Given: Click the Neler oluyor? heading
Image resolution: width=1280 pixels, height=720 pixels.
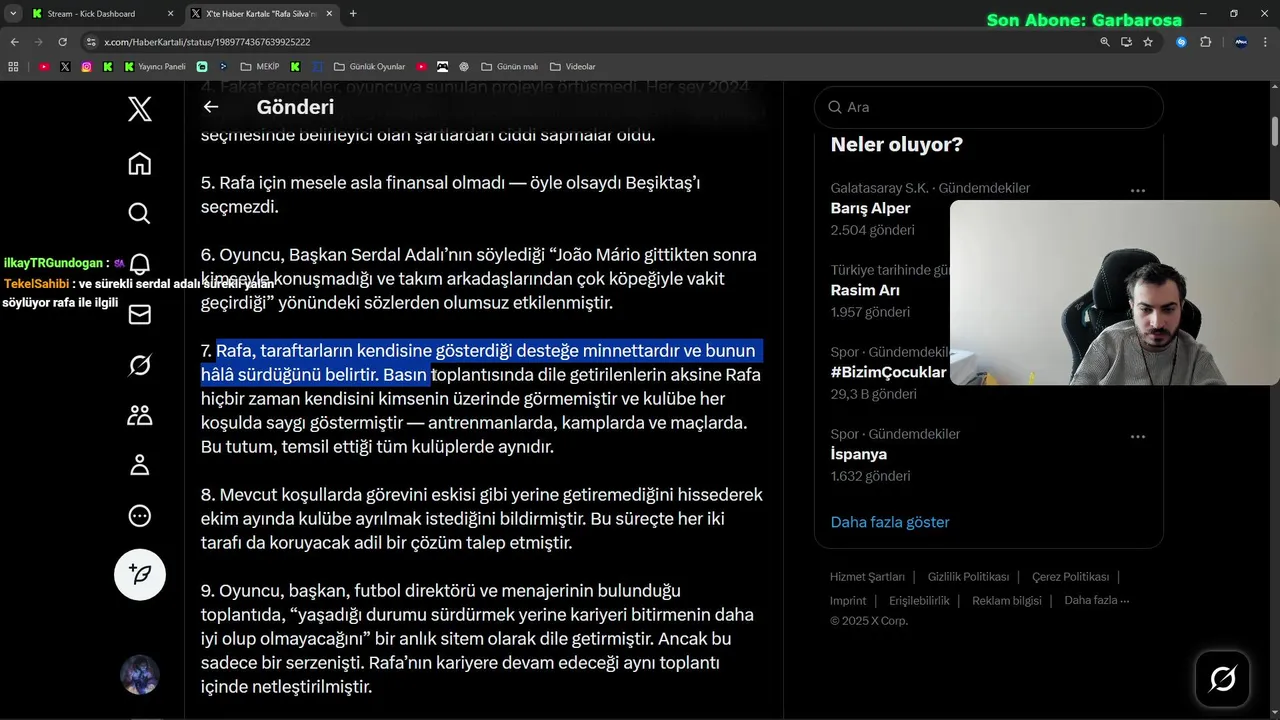Looking at the screenshot, I should point(896,144).
